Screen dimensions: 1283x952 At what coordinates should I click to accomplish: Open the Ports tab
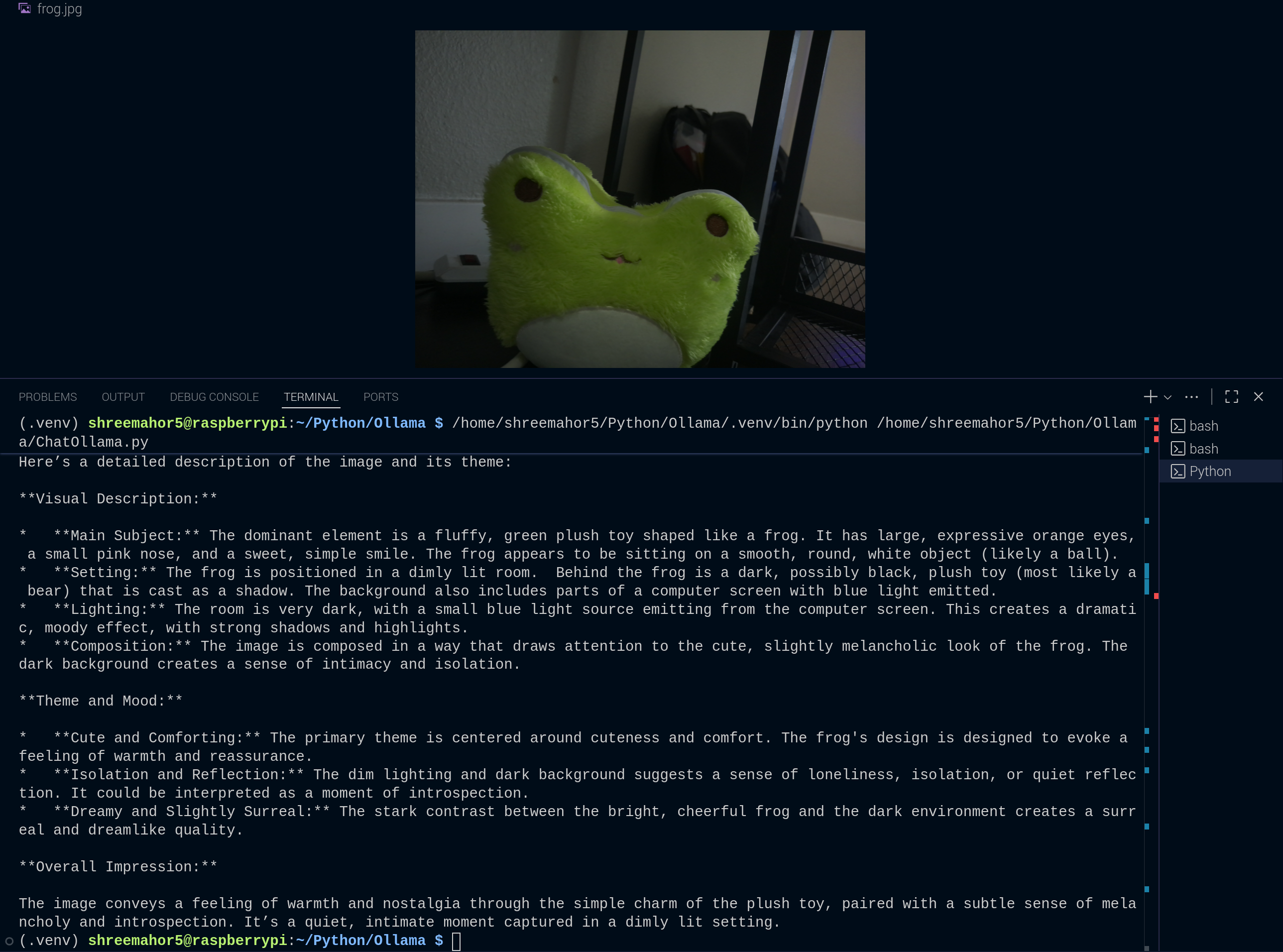pos(381,397)
